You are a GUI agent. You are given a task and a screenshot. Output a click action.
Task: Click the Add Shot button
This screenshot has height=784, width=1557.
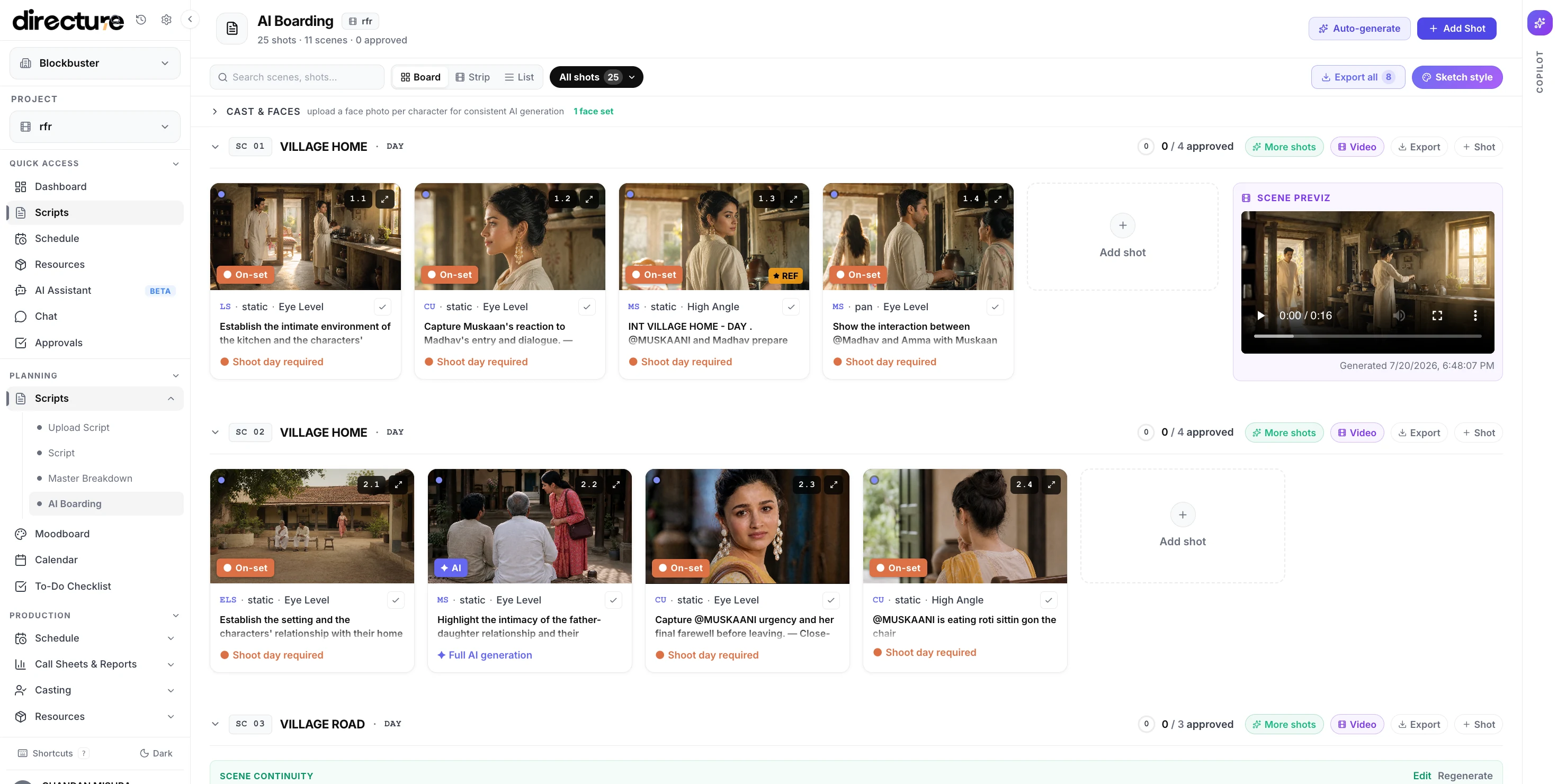tap(1457, 29)
